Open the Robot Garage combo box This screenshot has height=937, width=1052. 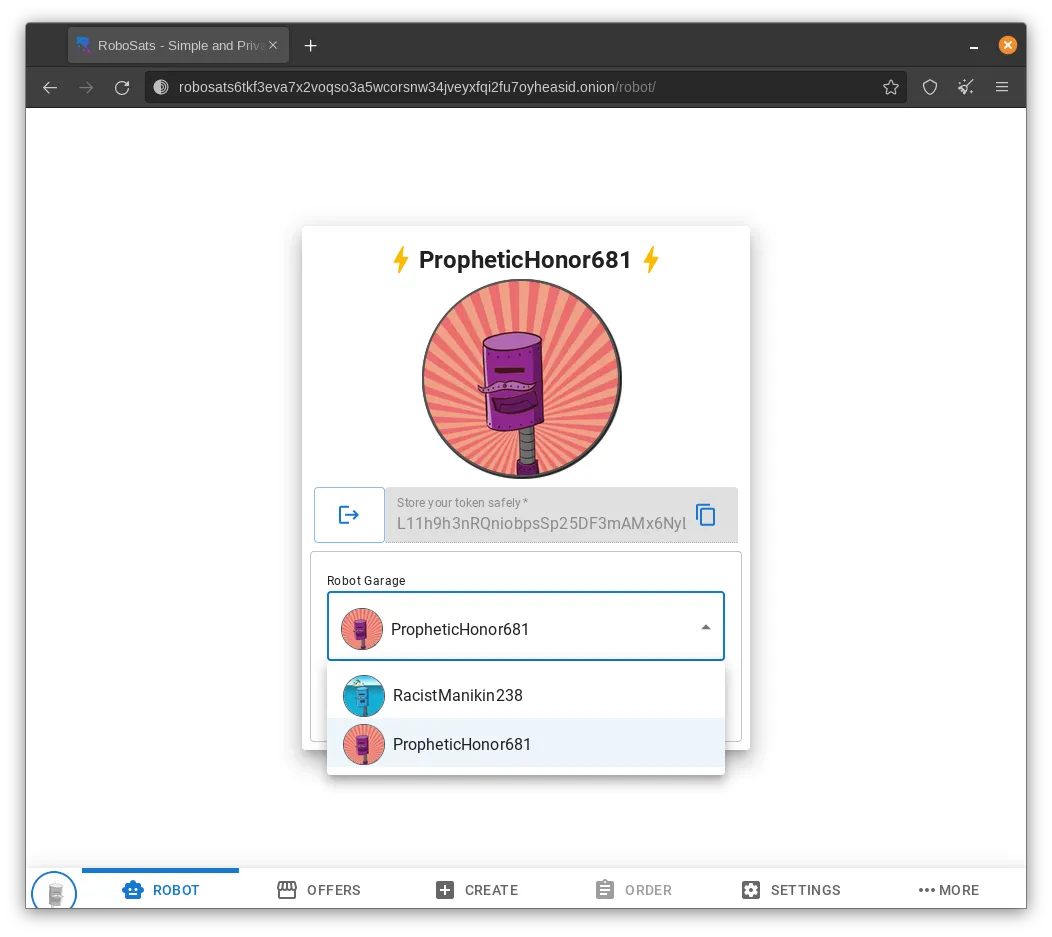pos(525,626)
